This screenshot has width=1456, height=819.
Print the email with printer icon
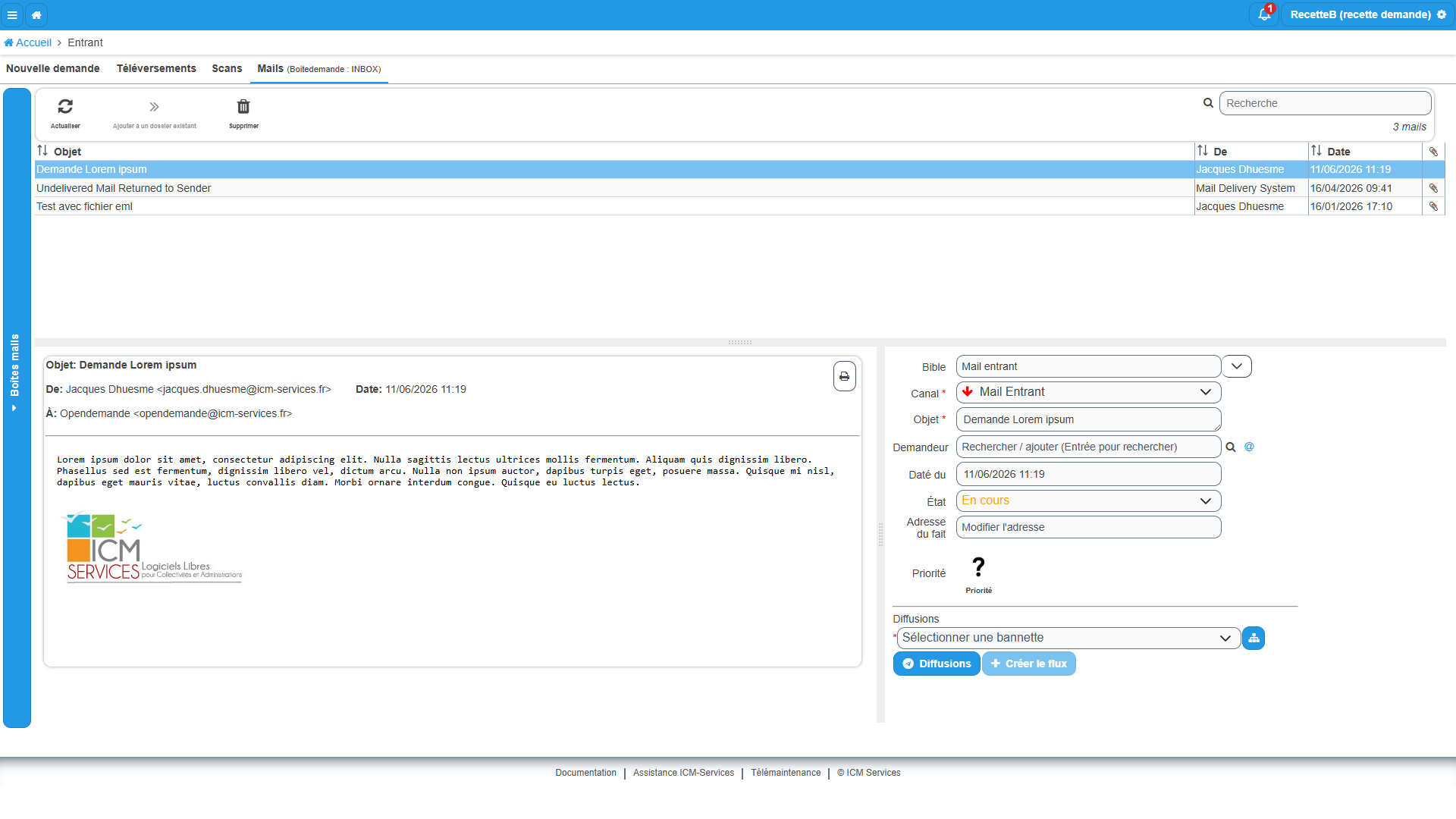844,376
